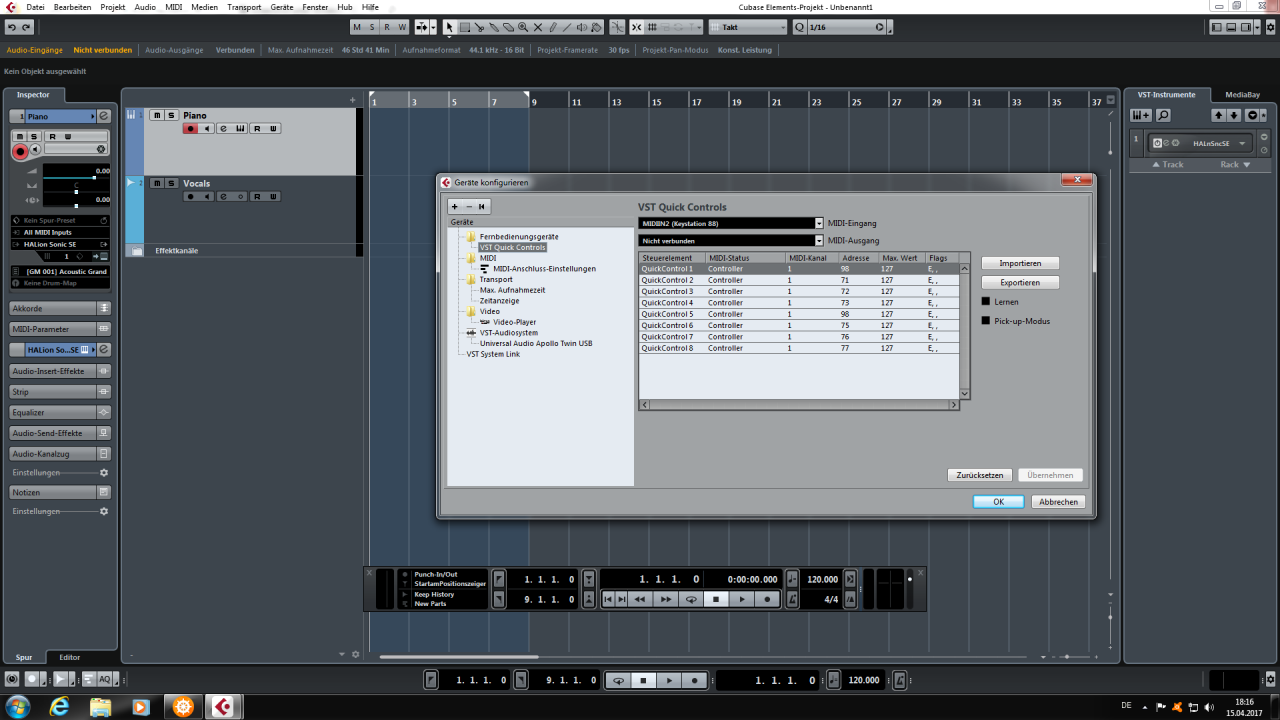Solo the Piano track
This screenshot has height=720, width=1280.
(170, 116)
